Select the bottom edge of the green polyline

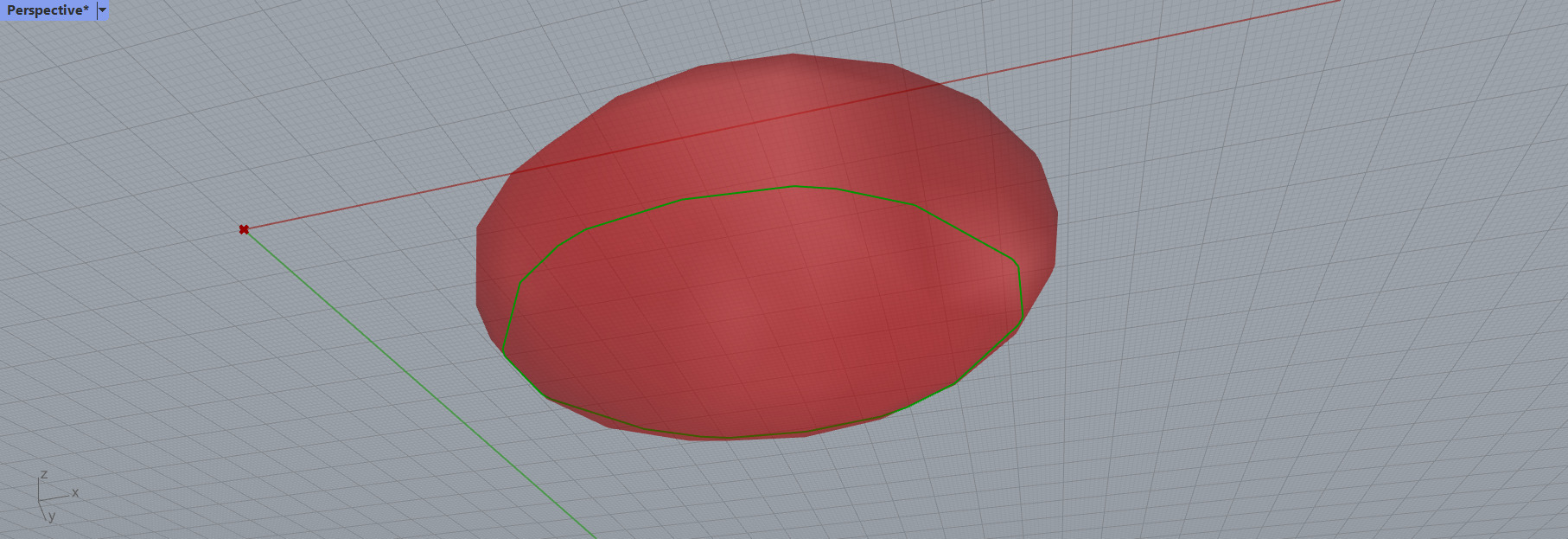[726, 438]
